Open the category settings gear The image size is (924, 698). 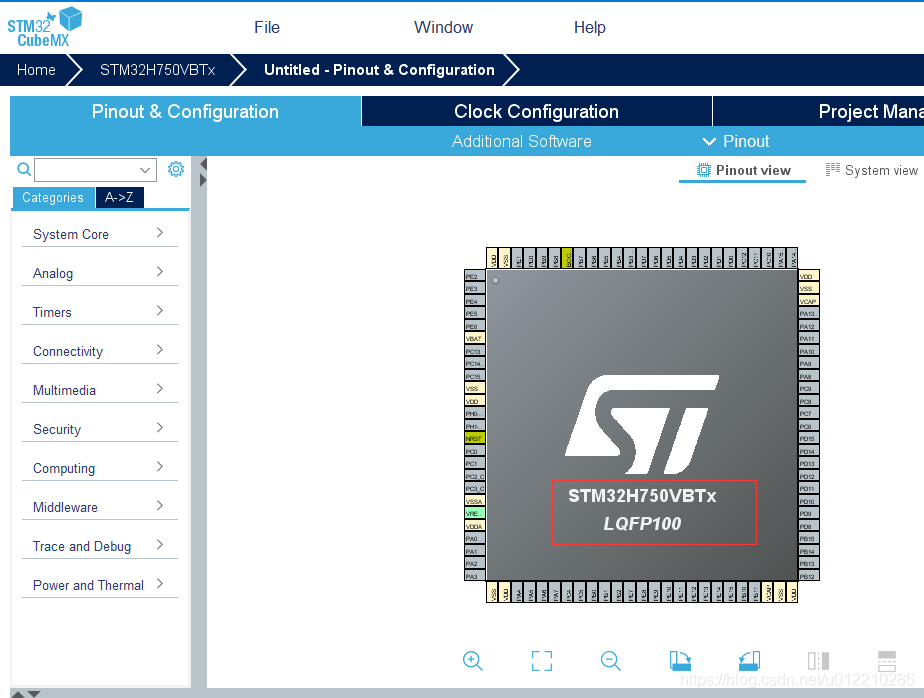pyautogui.click(x=176, y=169)
